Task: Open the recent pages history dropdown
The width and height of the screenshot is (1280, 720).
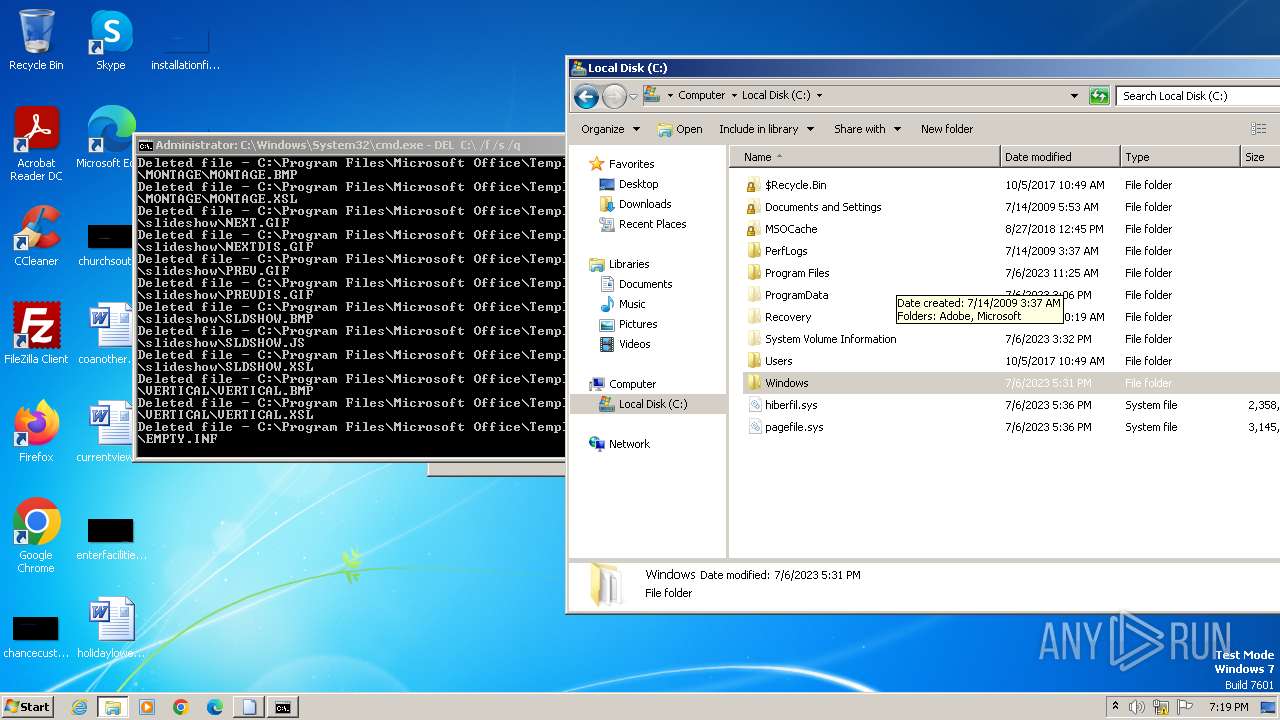Action: click(633, 97)
